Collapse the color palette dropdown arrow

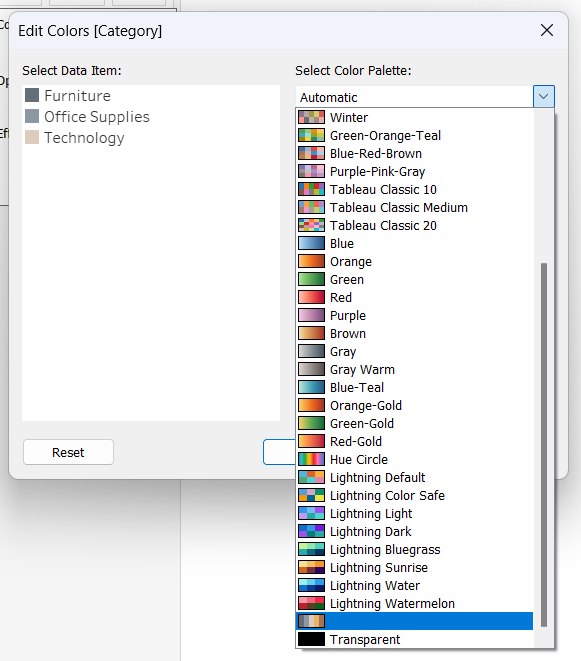click(543, 97)
